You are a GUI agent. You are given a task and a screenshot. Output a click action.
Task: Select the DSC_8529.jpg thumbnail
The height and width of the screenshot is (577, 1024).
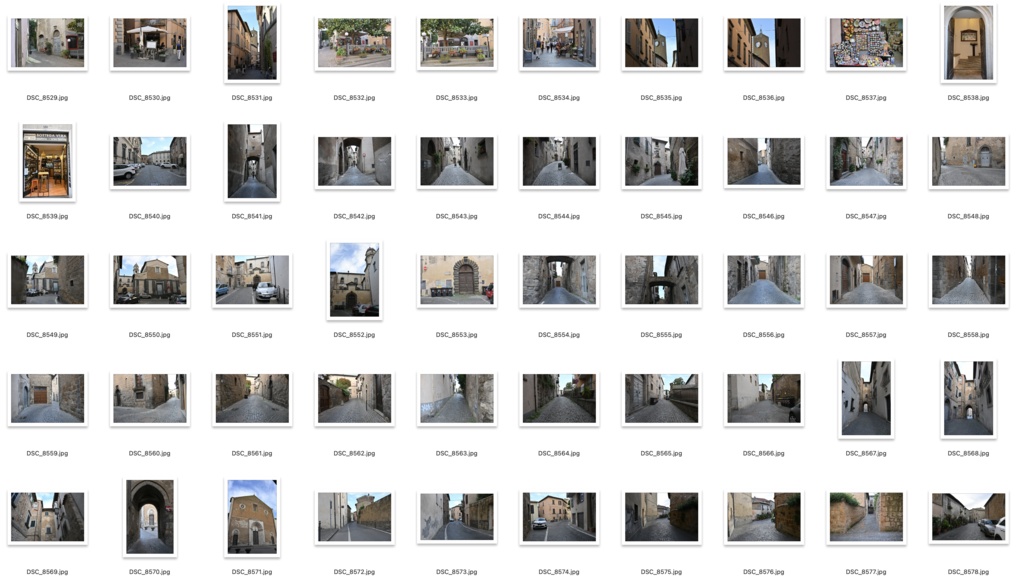[x=48, y=42]
